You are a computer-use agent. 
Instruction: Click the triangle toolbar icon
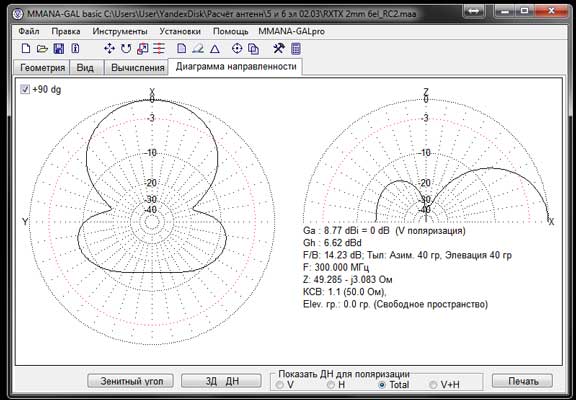tap(215, 48)
